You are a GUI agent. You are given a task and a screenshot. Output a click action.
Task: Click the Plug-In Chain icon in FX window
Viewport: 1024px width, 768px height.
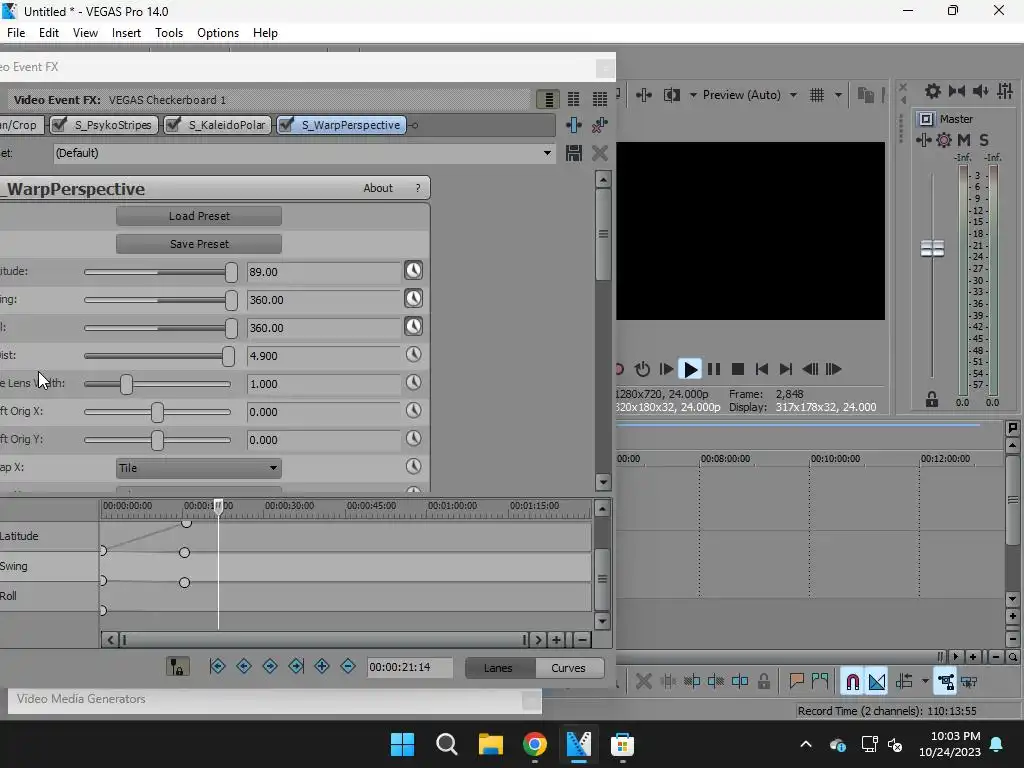pos(573,125)
